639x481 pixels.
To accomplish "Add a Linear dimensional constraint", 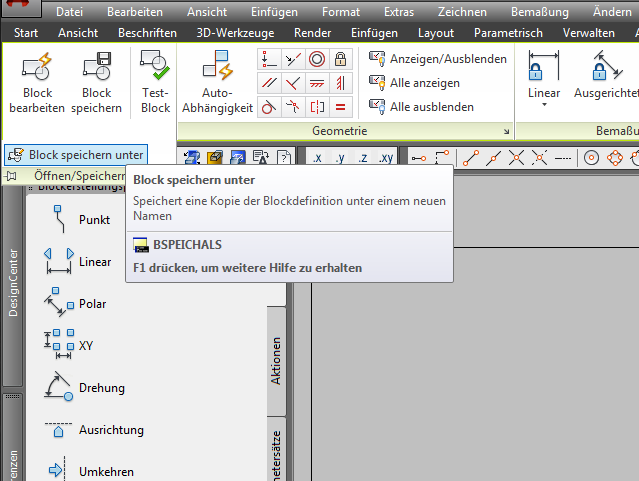I will click(x=544, y=75).
